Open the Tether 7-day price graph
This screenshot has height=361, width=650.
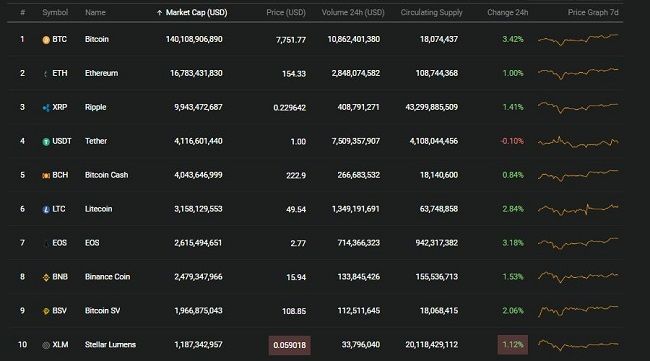pyautogui.click(x=578, y=142)
